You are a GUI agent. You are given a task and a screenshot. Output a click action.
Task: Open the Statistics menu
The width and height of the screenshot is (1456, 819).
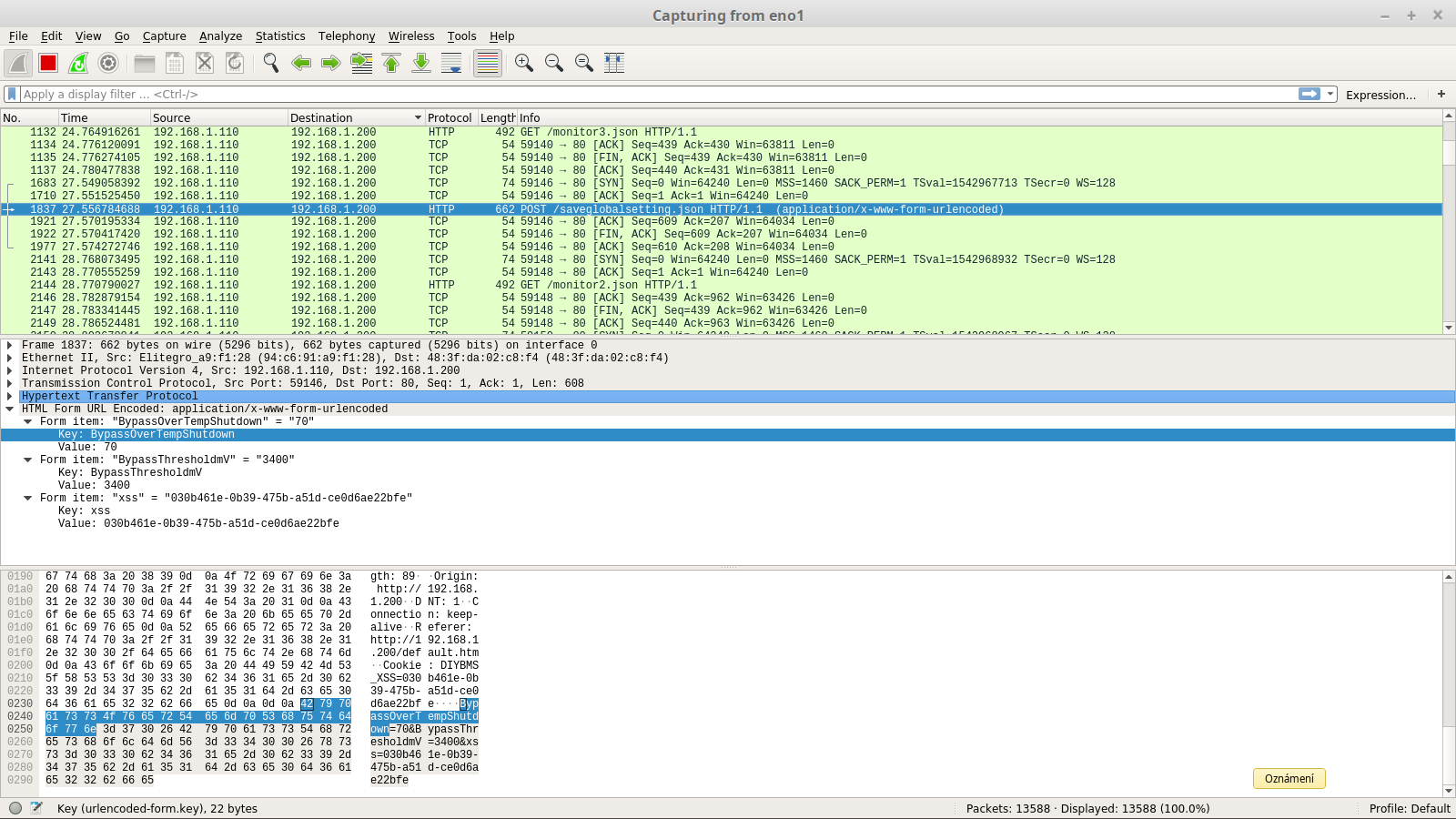tap(280, 35)
